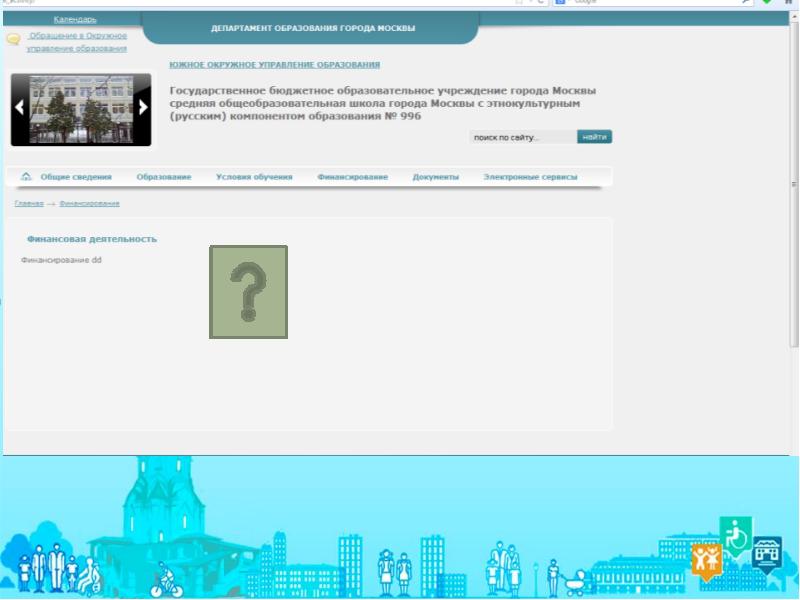Show next photo in school slideshow

(x=143, y=108)
